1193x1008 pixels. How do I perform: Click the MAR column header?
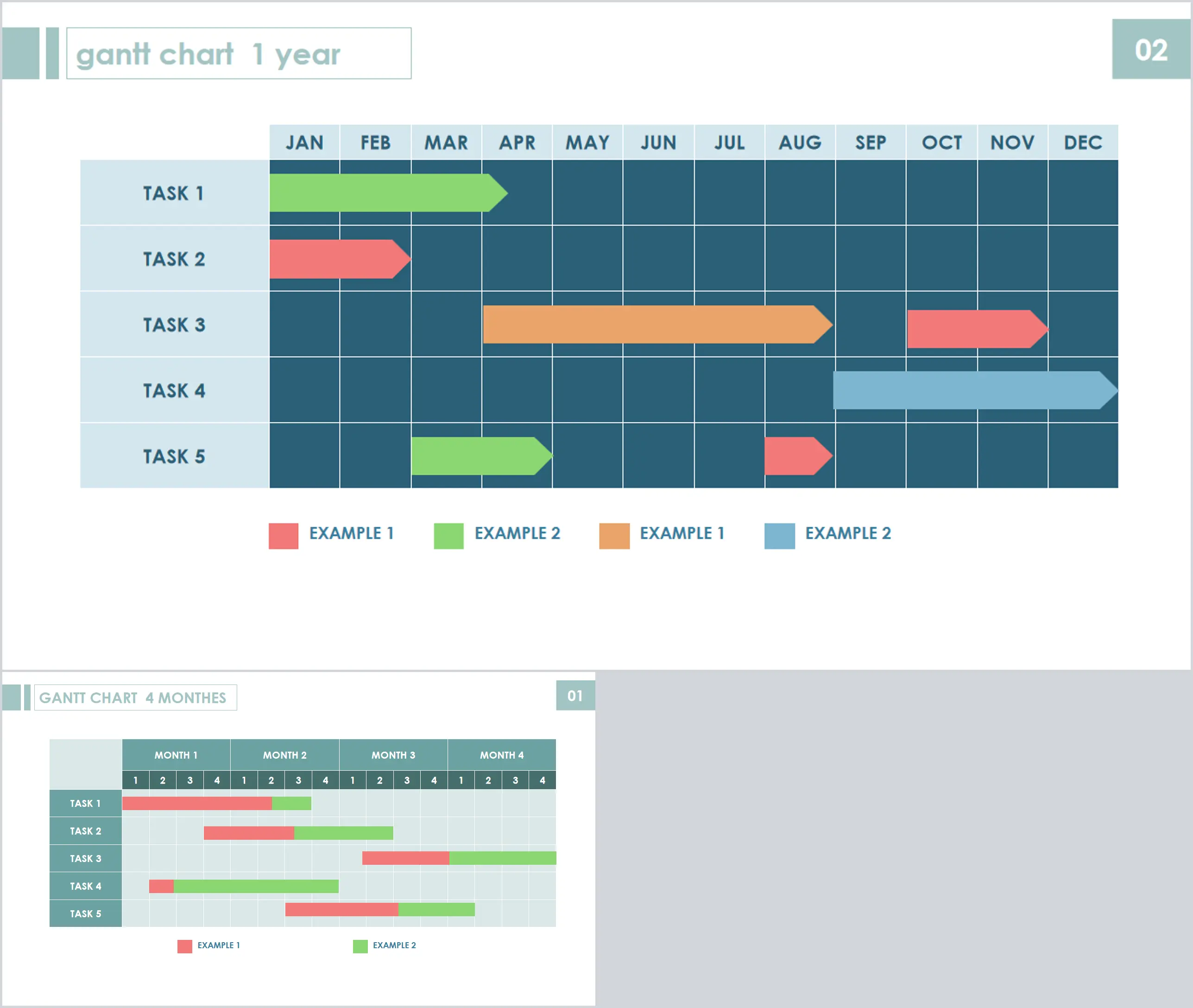446,142
